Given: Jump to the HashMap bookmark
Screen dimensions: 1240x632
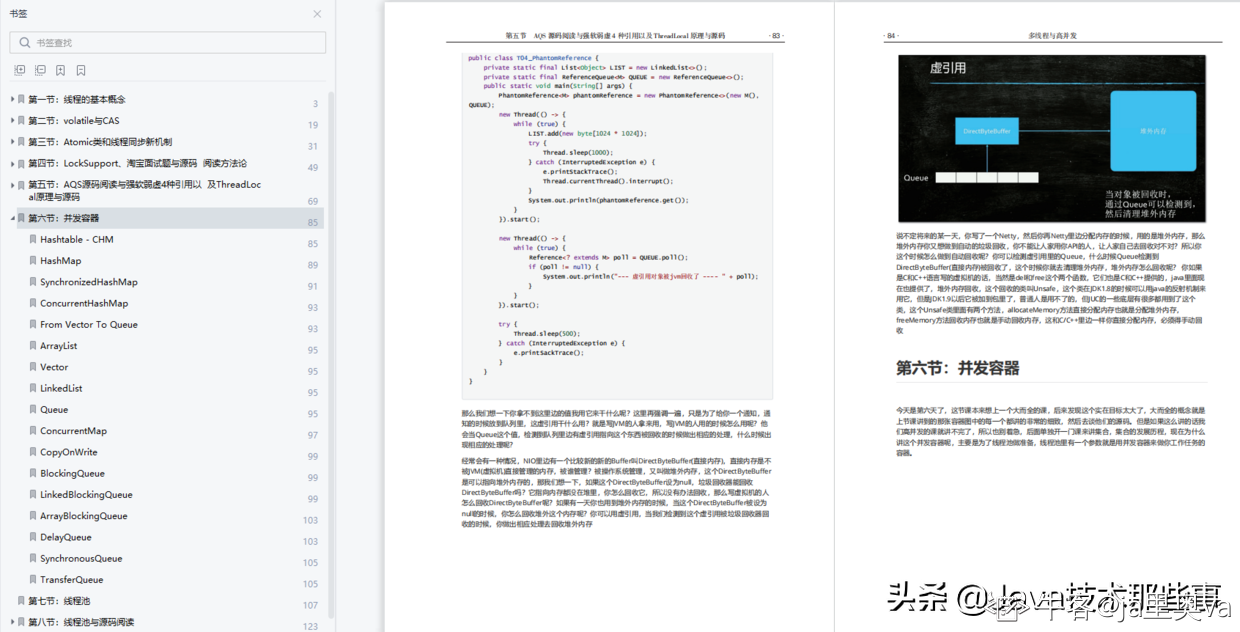Looking at the screenshot, I should point(61,261).
